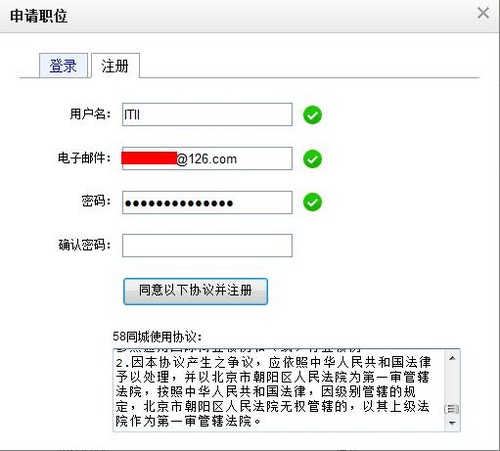Viewport: 500px width, 451px height.
Task: Click the agreement box's scroll down arrow
Action: [452, 423]
